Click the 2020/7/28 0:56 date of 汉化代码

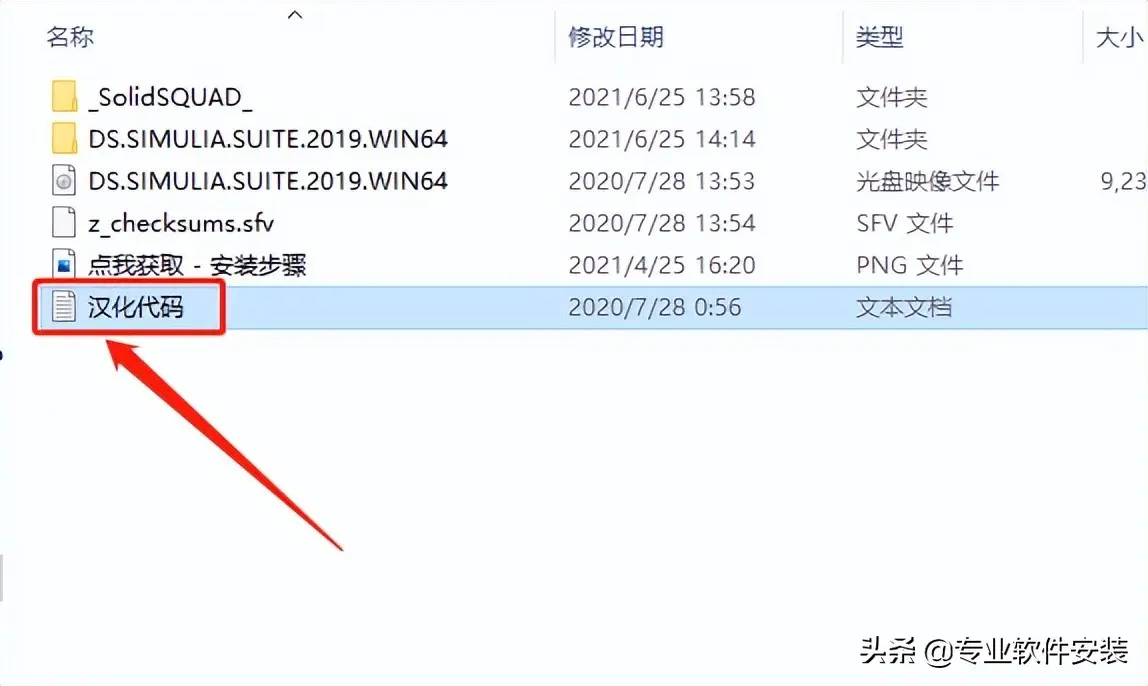(x=655, y=307)
